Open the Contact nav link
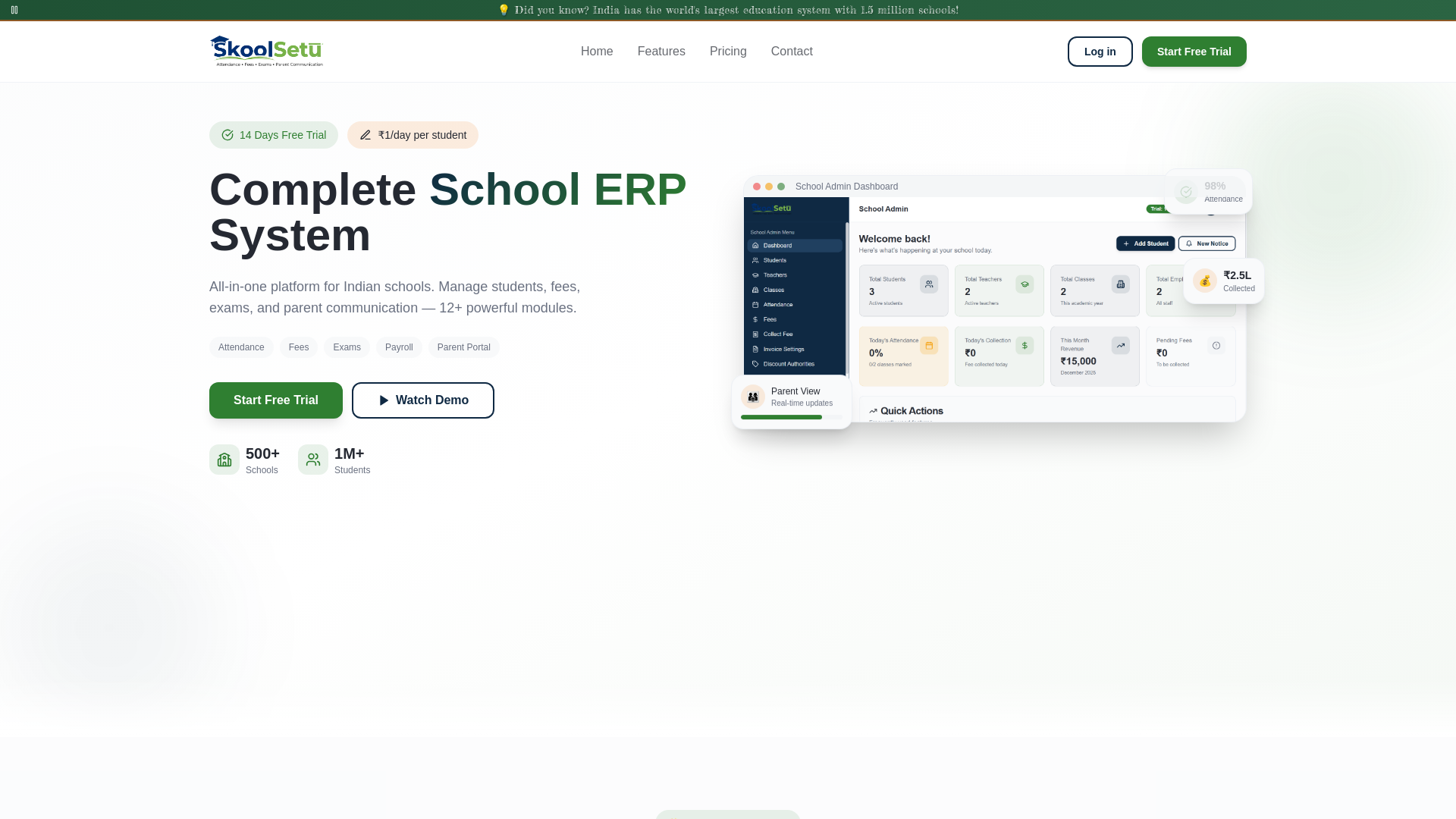Viewport: 1456px width, 819px height. pos(792,52)
